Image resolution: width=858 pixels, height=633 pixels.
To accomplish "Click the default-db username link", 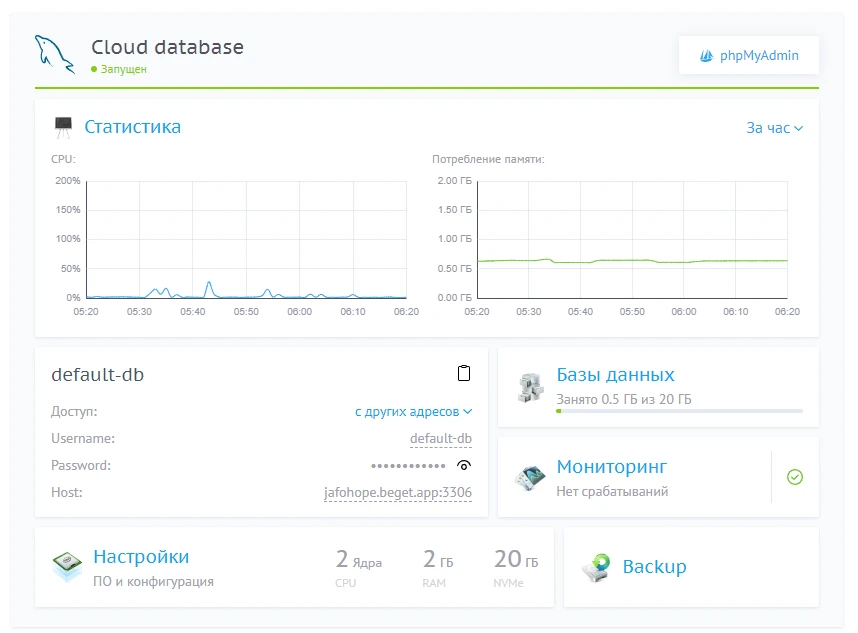I will coord(440,438).
